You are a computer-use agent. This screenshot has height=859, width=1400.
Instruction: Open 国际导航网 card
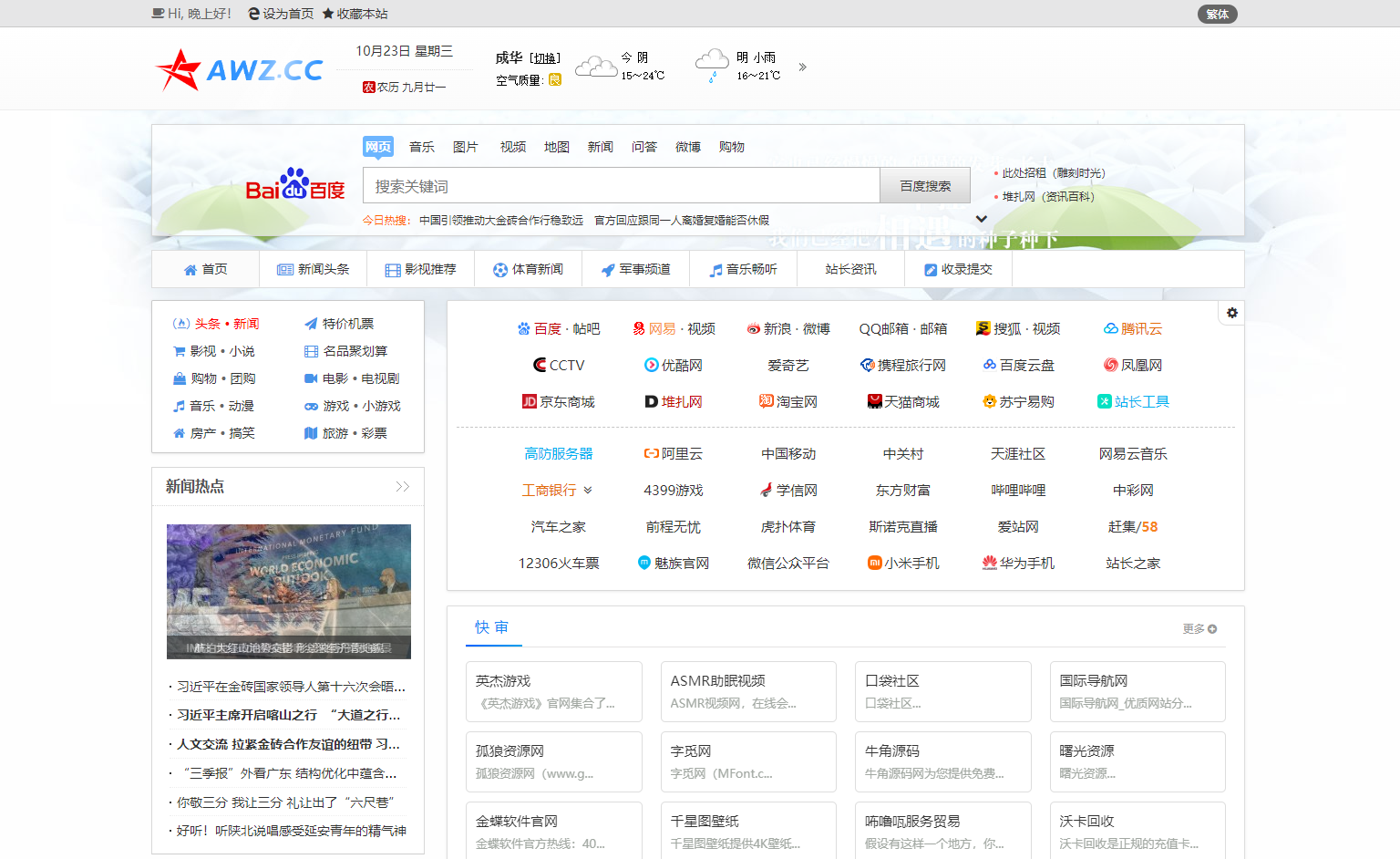1137,691
